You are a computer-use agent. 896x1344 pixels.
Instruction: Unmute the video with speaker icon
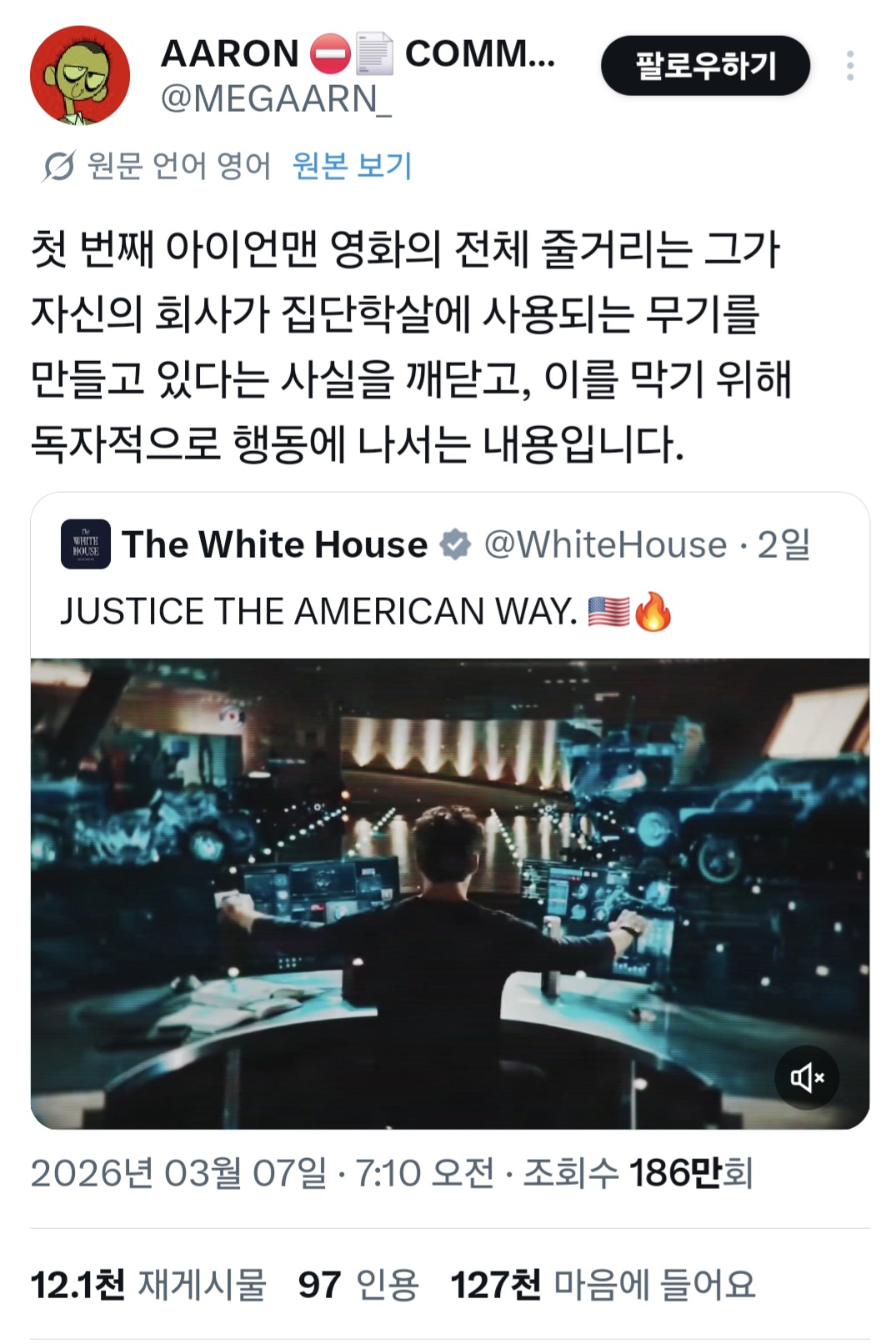(807, 1078)
